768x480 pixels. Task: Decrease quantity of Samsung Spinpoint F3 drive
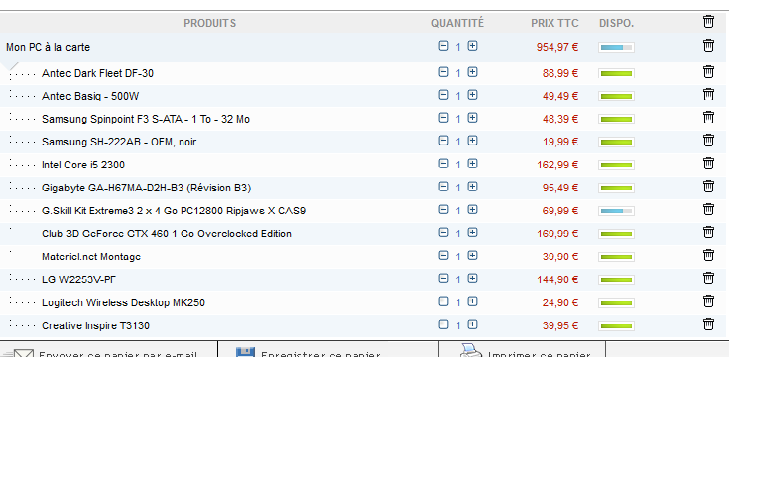coord(443,118)
